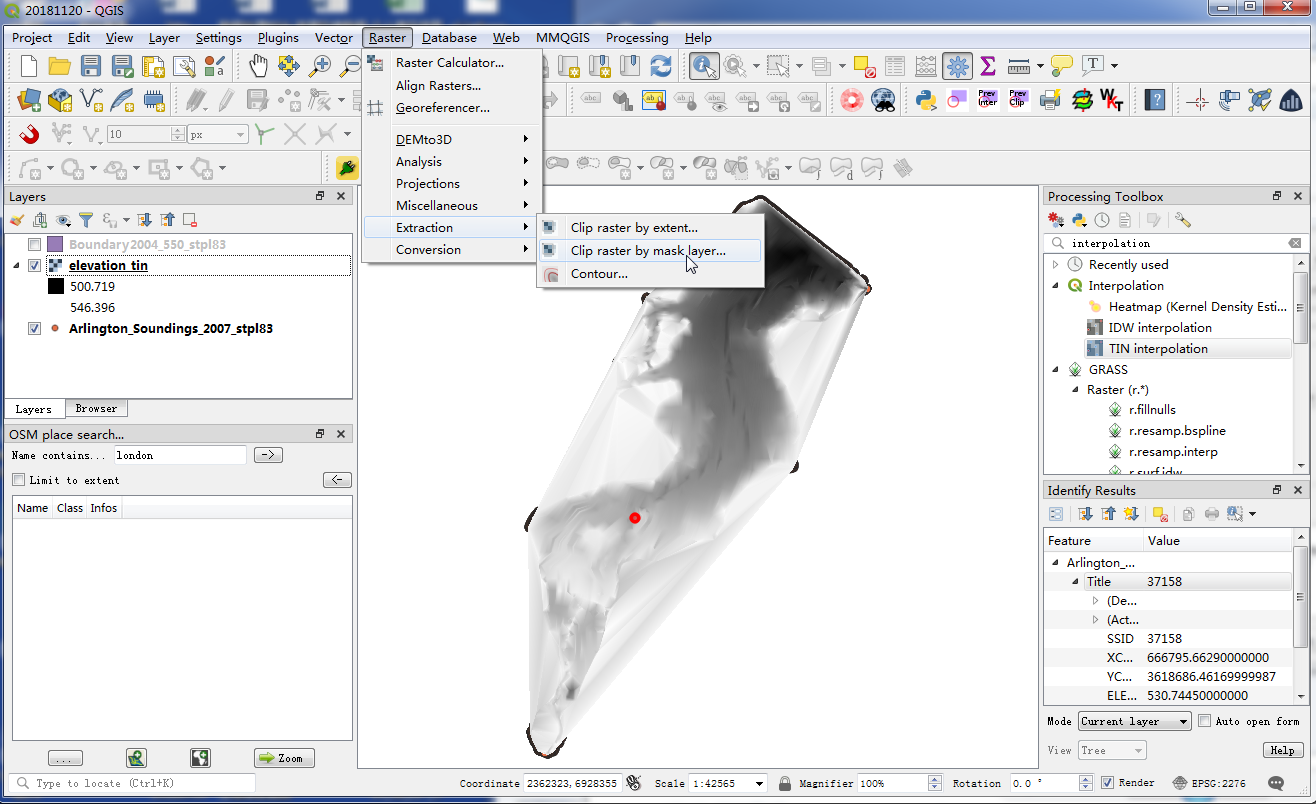This screenshot has width=1316, height=804.
Task: Enable Limit to extent checkbox
Action: [18, 480]
